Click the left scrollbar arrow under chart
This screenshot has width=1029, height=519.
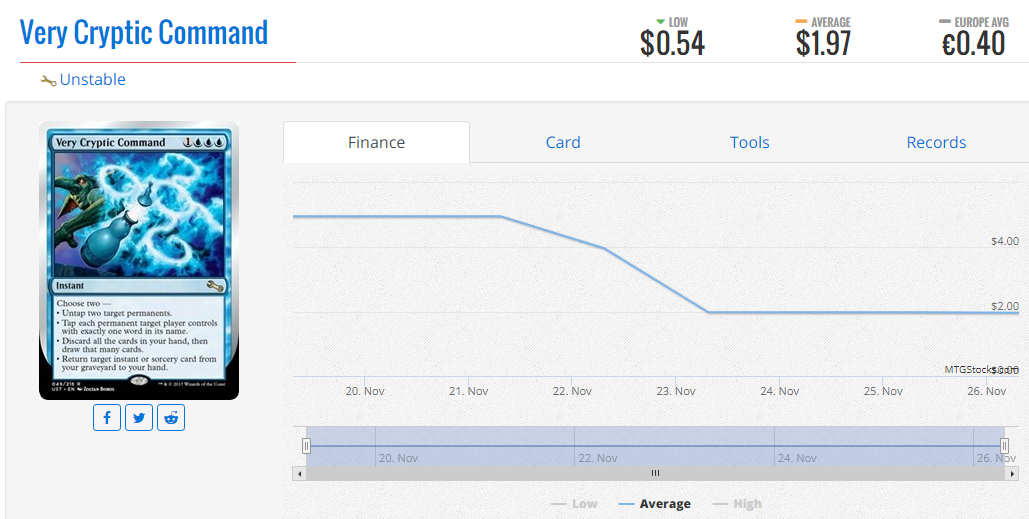tap(299, 473)
